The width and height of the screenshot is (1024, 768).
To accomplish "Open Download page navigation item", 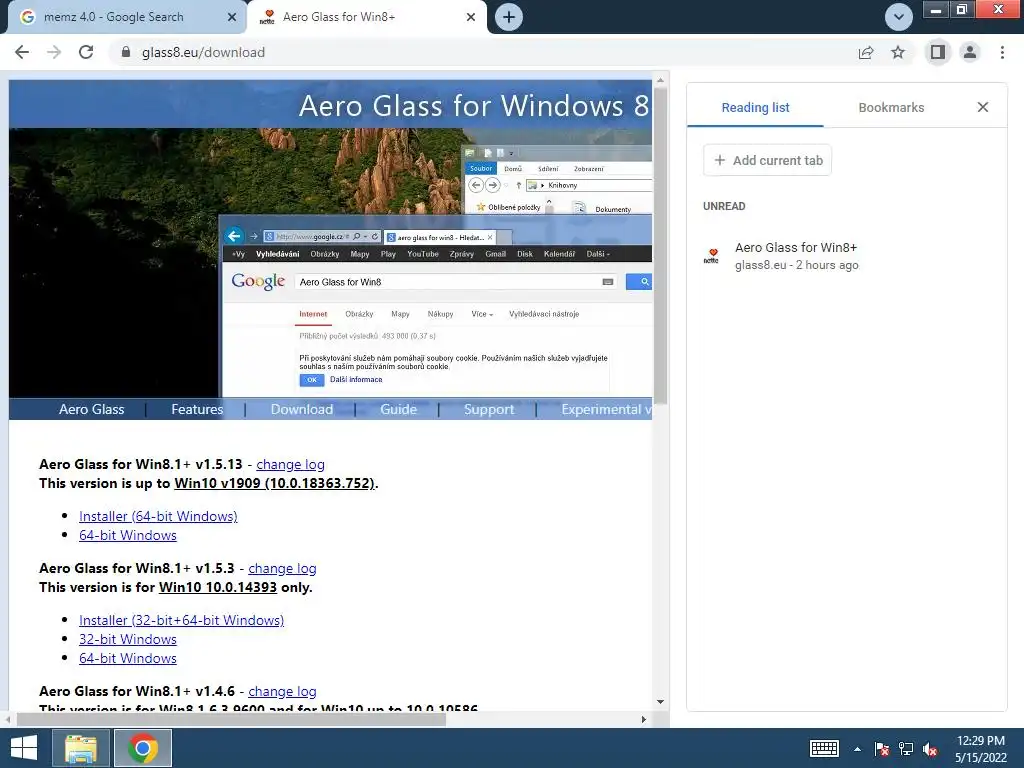I will point(302,409).
